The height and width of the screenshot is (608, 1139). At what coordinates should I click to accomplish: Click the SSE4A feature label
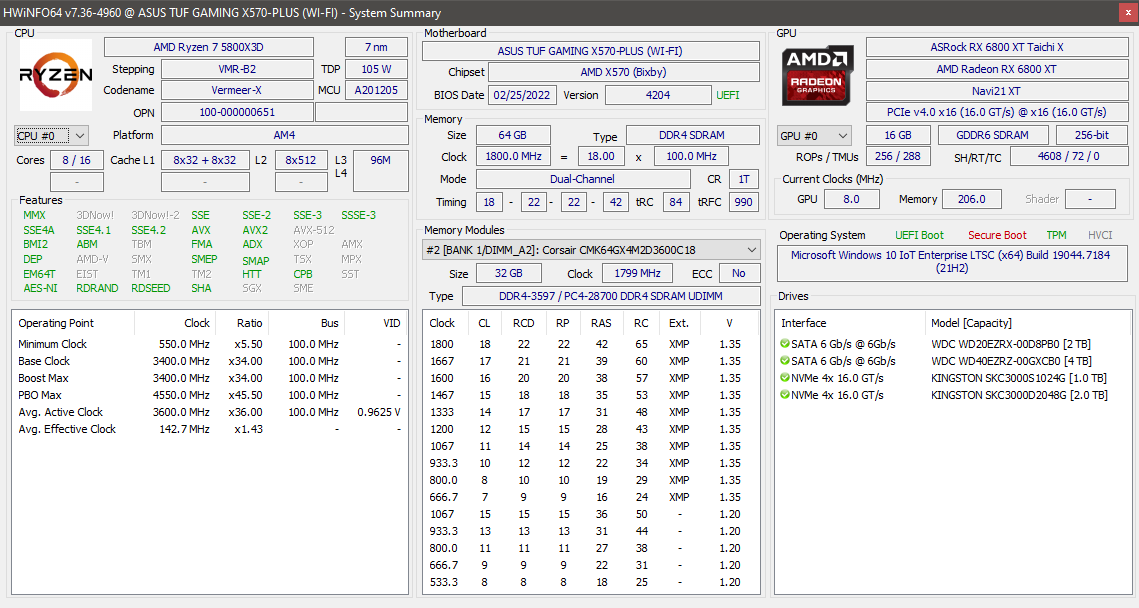click(x=38, y=230)
